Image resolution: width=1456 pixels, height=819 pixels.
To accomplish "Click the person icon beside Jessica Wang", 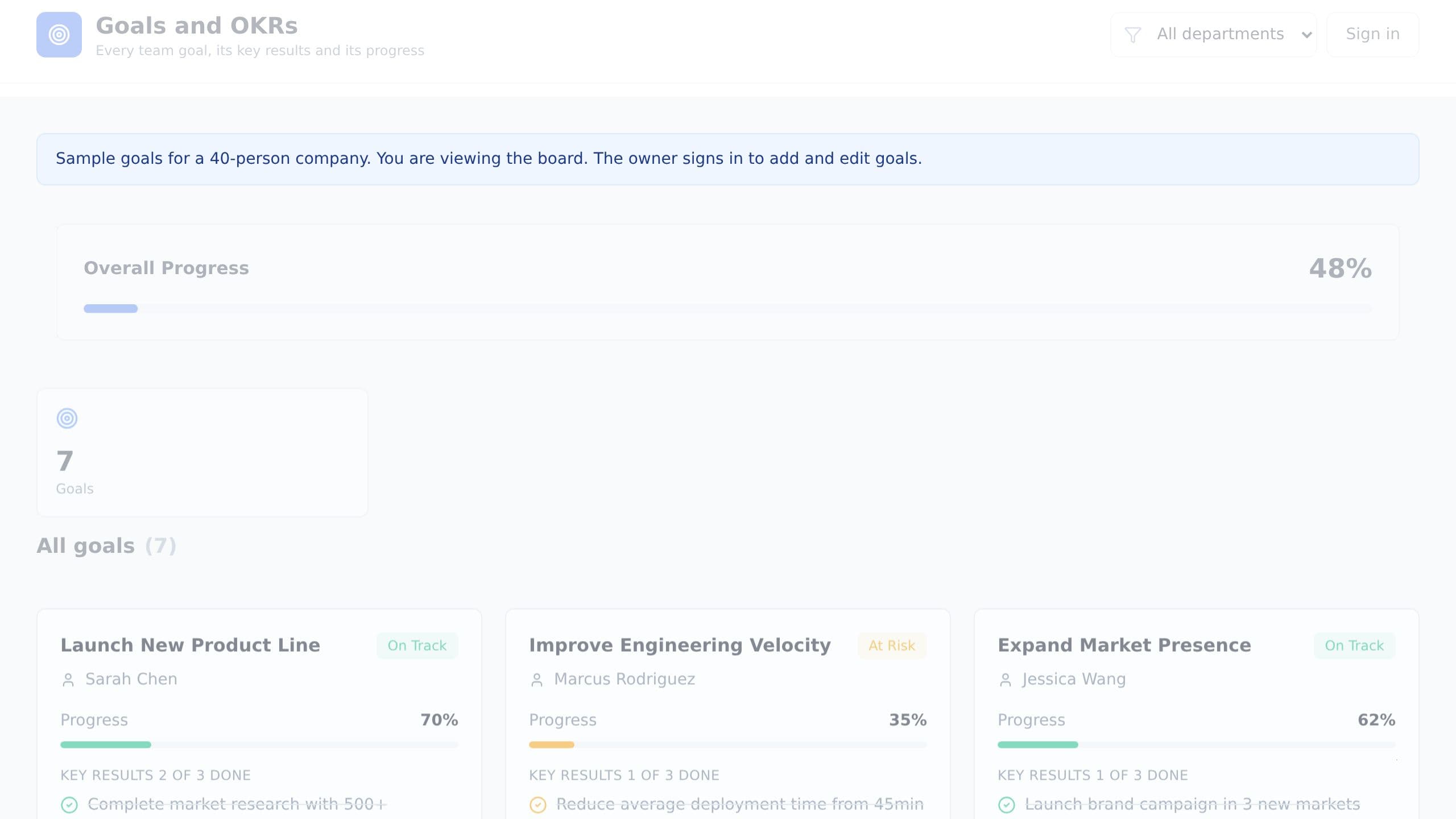I will (1006, 680).
